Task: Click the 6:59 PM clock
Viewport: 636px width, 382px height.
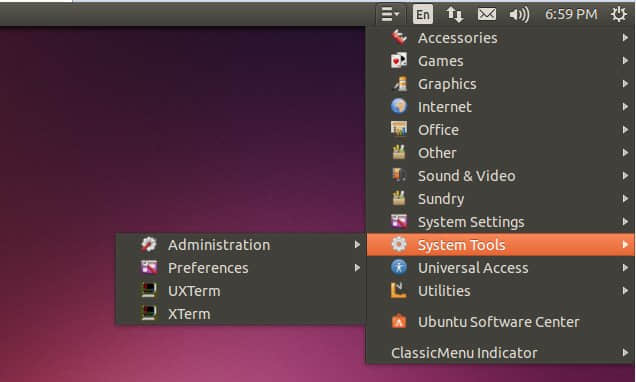Action: 571,15
